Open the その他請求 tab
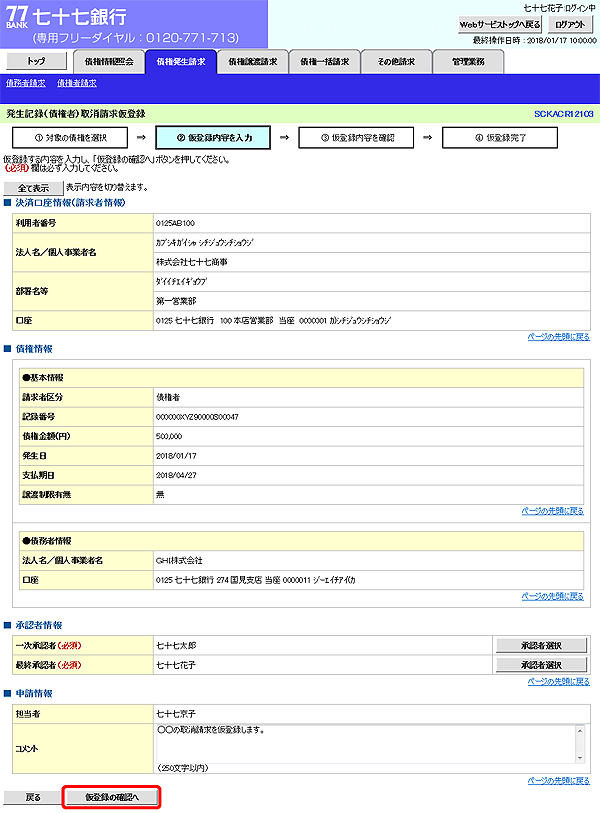This screenshot has height=813, width=600. (396, 62)
